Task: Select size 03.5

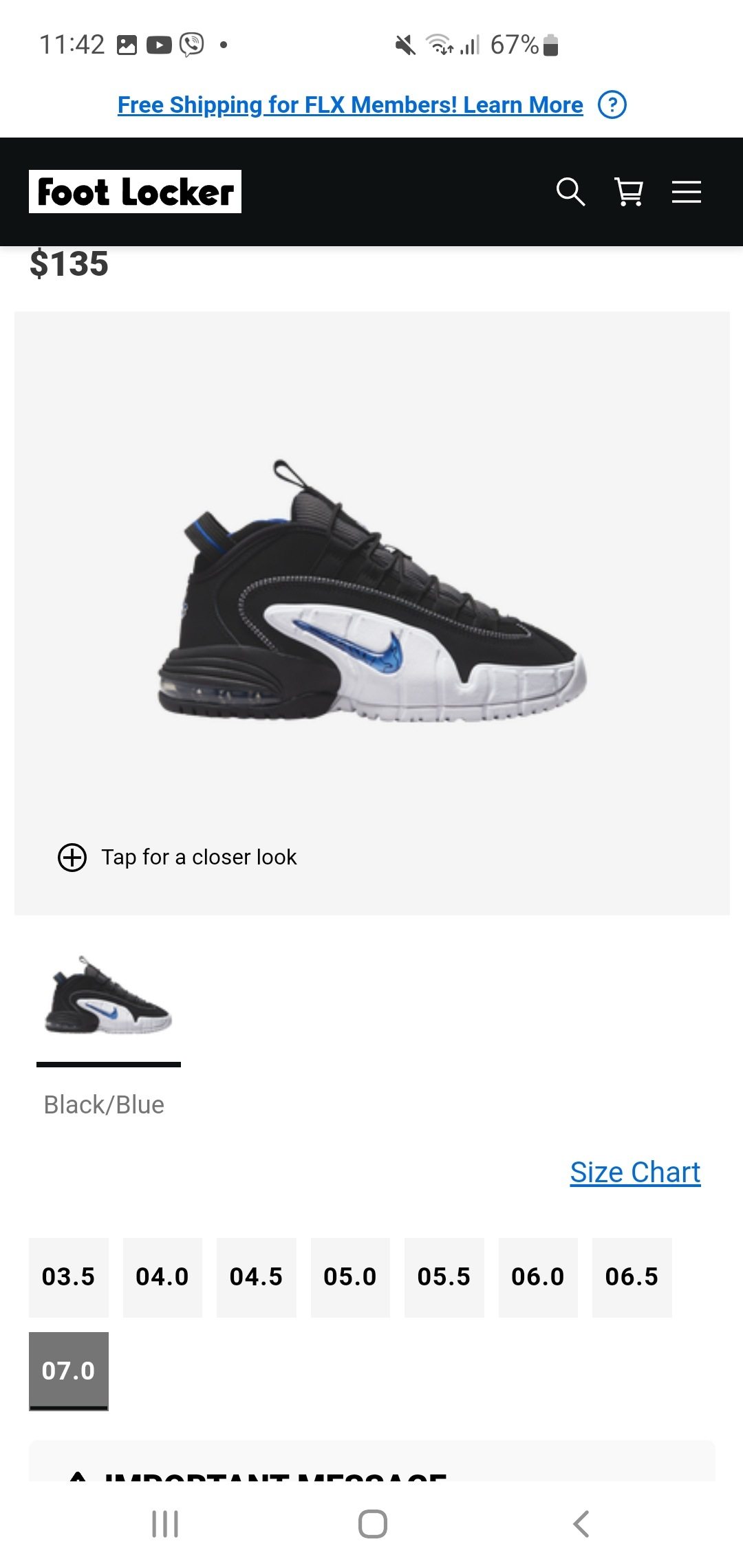Action: point(69,1277)
